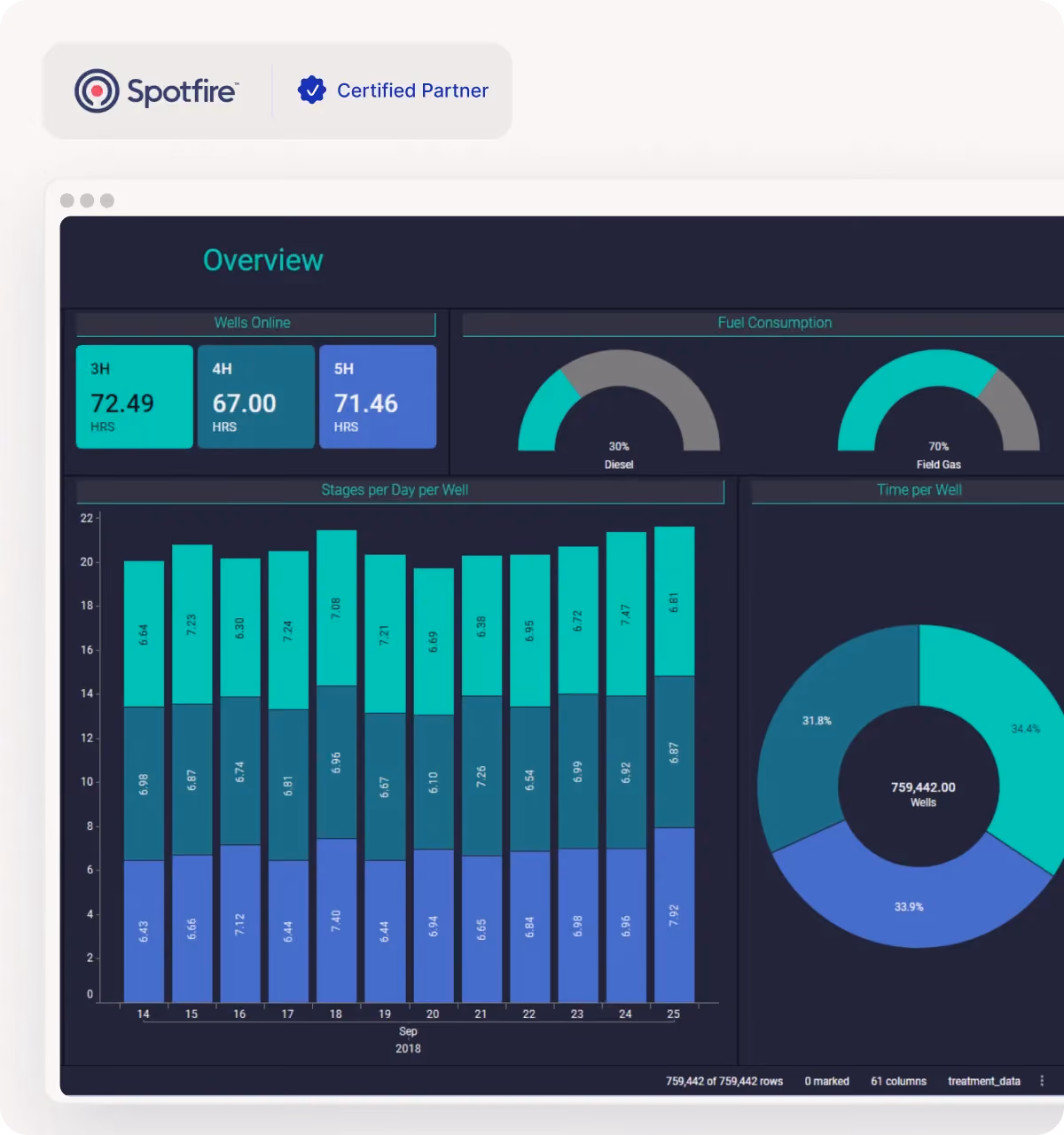The width and height of the screenshot is (1064, 1135).
Task: Click the Overview page title
Action: 263,260
